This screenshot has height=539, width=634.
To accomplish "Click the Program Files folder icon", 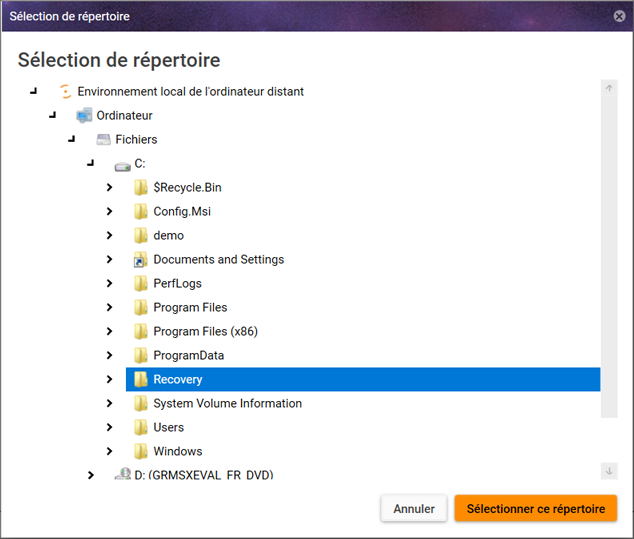I will 141,307.
